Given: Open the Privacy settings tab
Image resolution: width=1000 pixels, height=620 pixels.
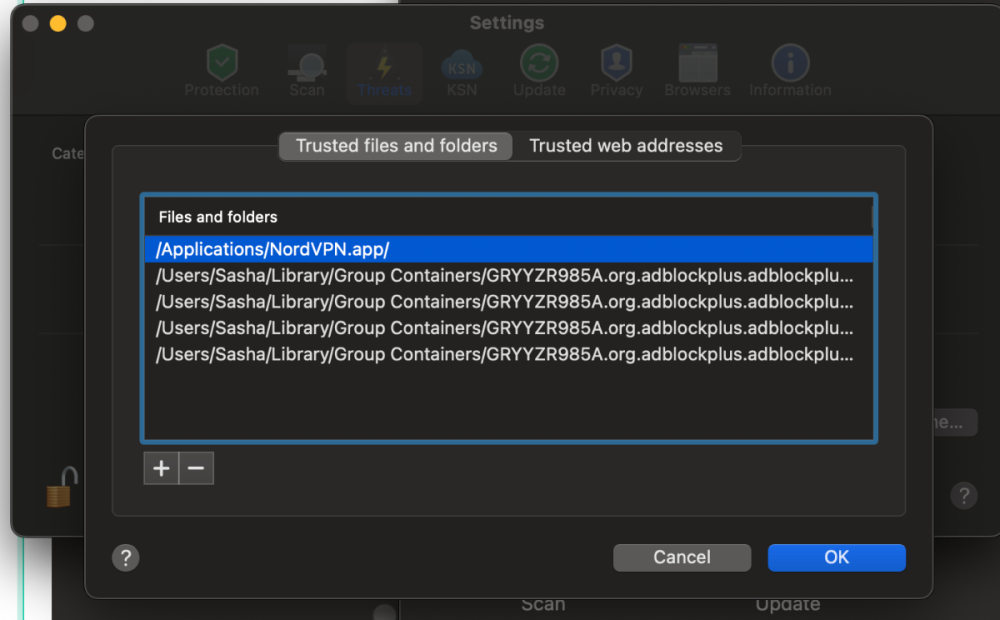Looking at the screenshot, I should pyautogui.click(x=616, y=71).
